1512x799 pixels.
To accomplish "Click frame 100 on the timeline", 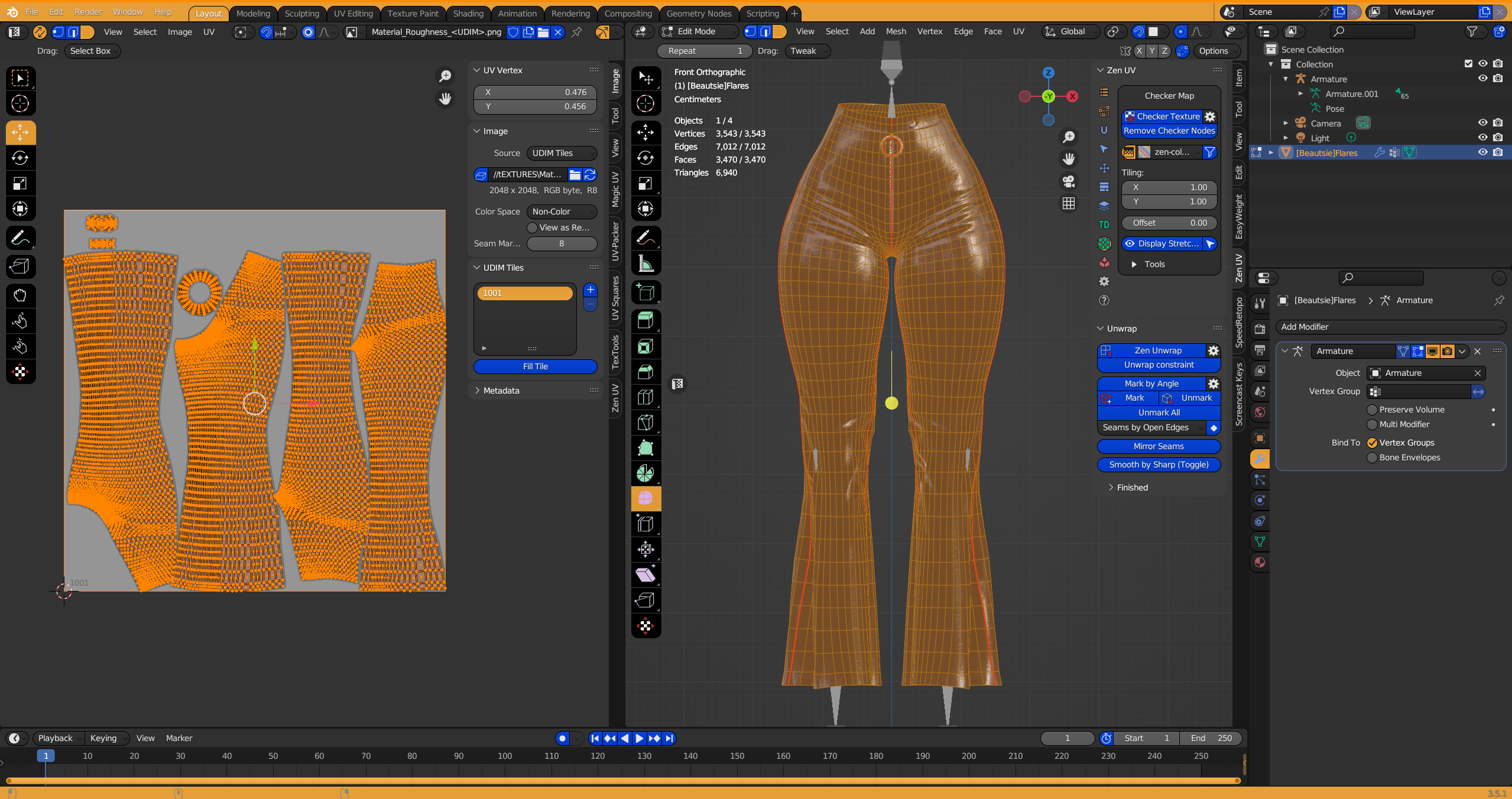I will pyautogui.click(x=505, y=756).
